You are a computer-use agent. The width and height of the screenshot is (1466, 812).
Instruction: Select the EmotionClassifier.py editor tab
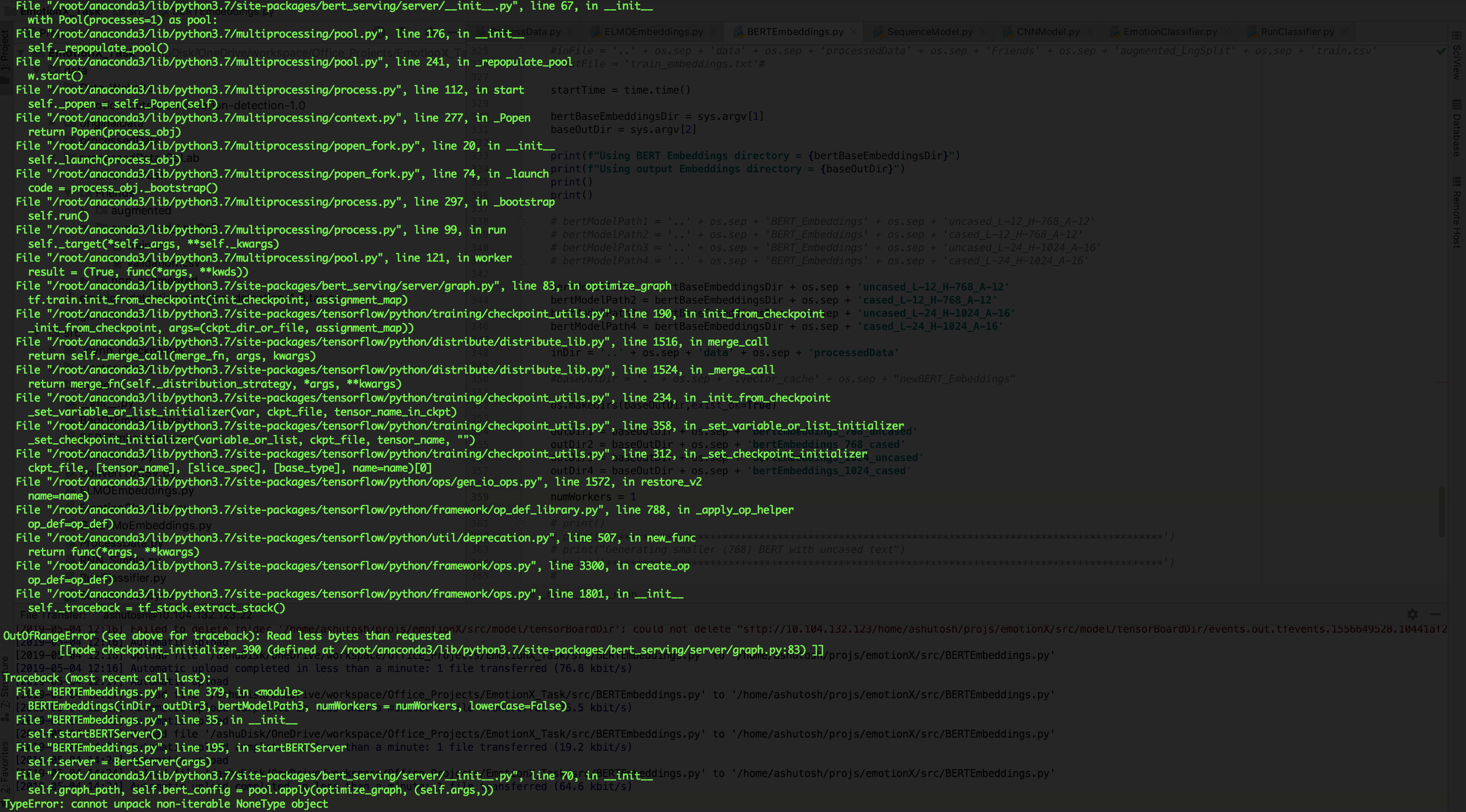[1169, 32]
